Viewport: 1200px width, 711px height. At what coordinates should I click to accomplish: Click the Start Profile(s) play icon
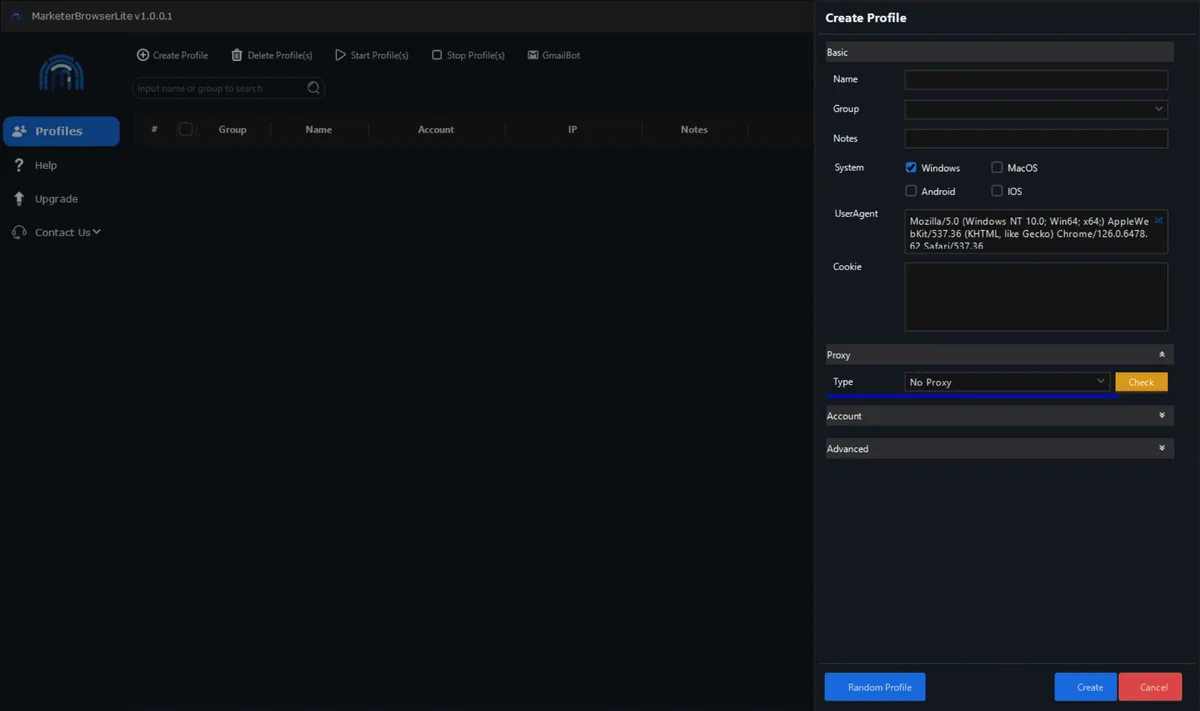pos(340,55)
